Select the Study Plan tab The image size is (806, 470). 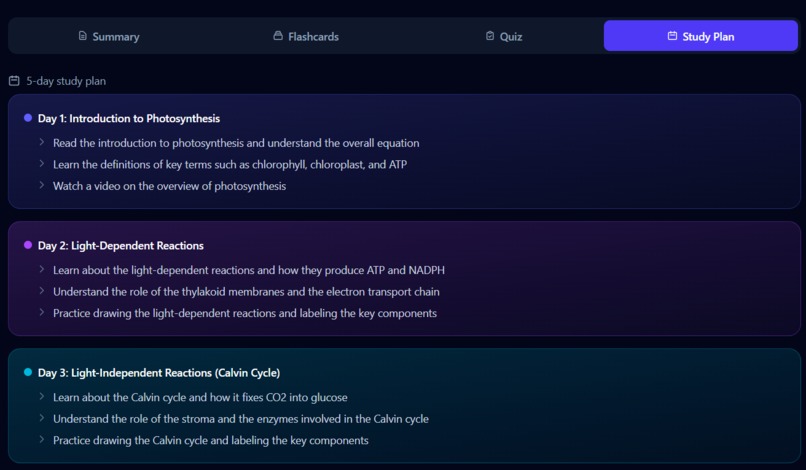pyautogui.click(x=701, y=36)
